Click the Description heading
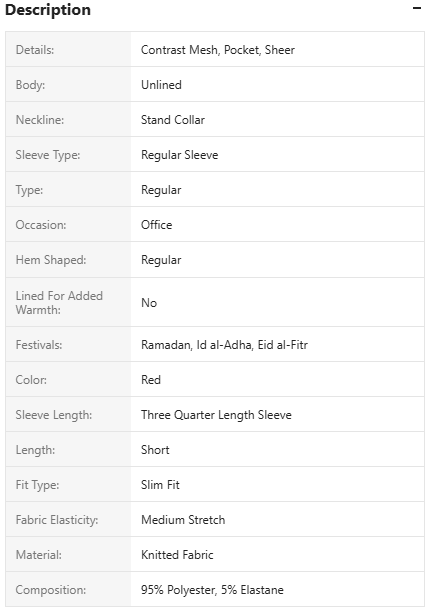The image size is (425, 607). 48,10
